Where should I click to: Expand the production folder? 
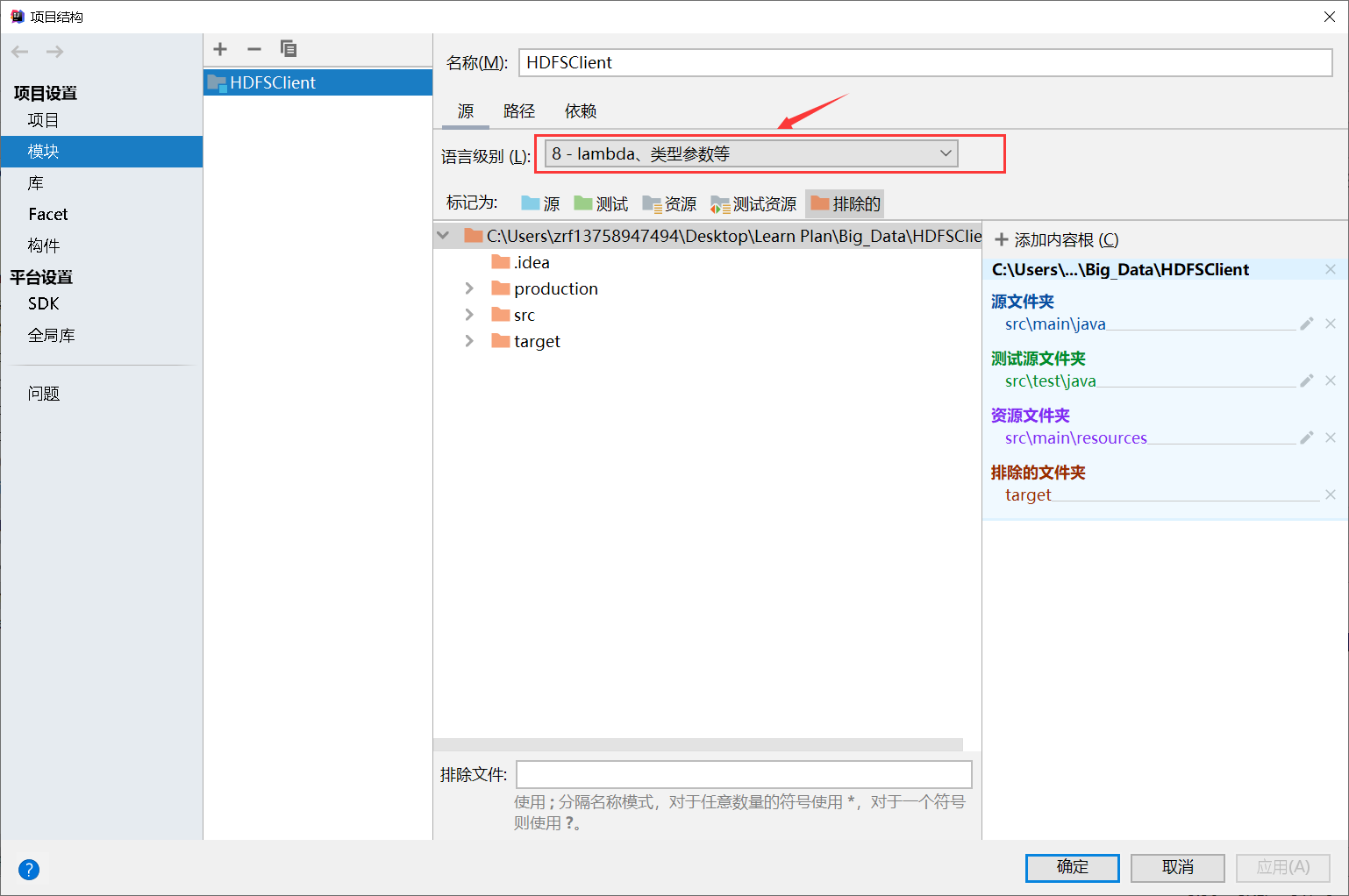click(469, 288)
